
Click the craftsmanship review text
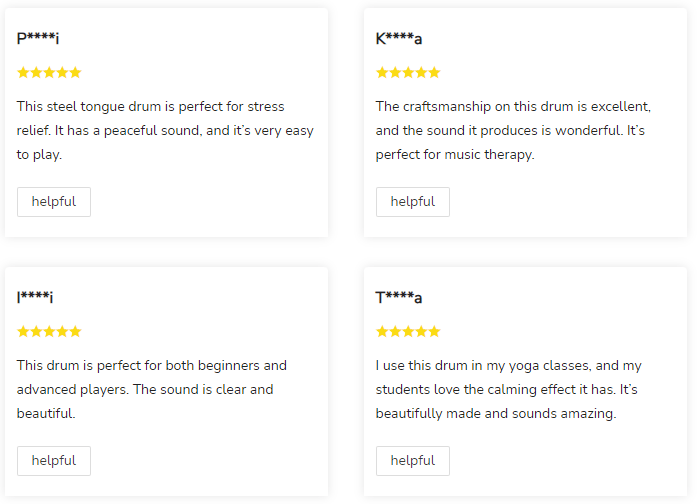tap(513, 131)
